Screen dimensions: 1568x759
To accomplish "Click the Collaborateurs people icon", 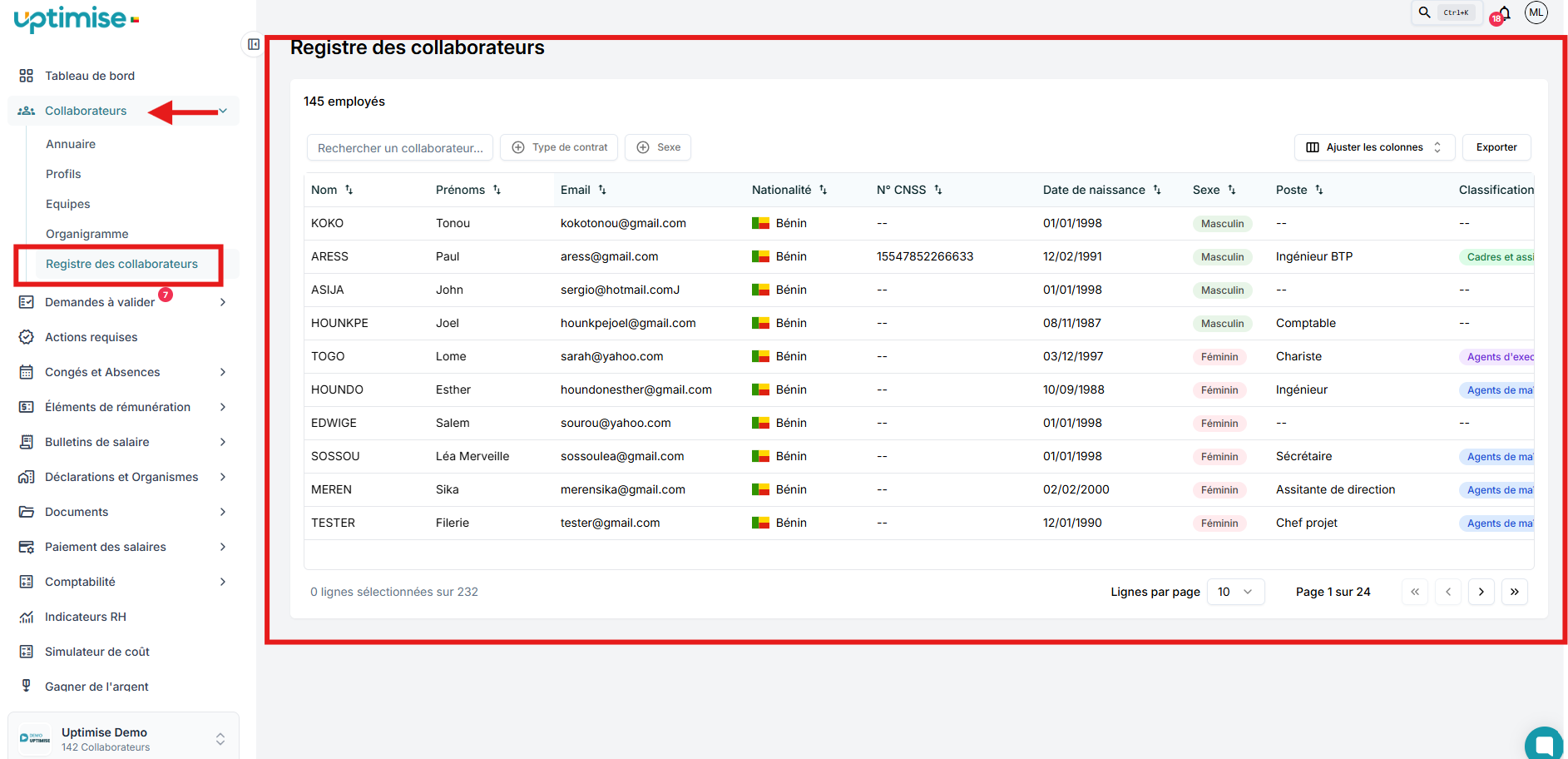I will tap(27, 111).
